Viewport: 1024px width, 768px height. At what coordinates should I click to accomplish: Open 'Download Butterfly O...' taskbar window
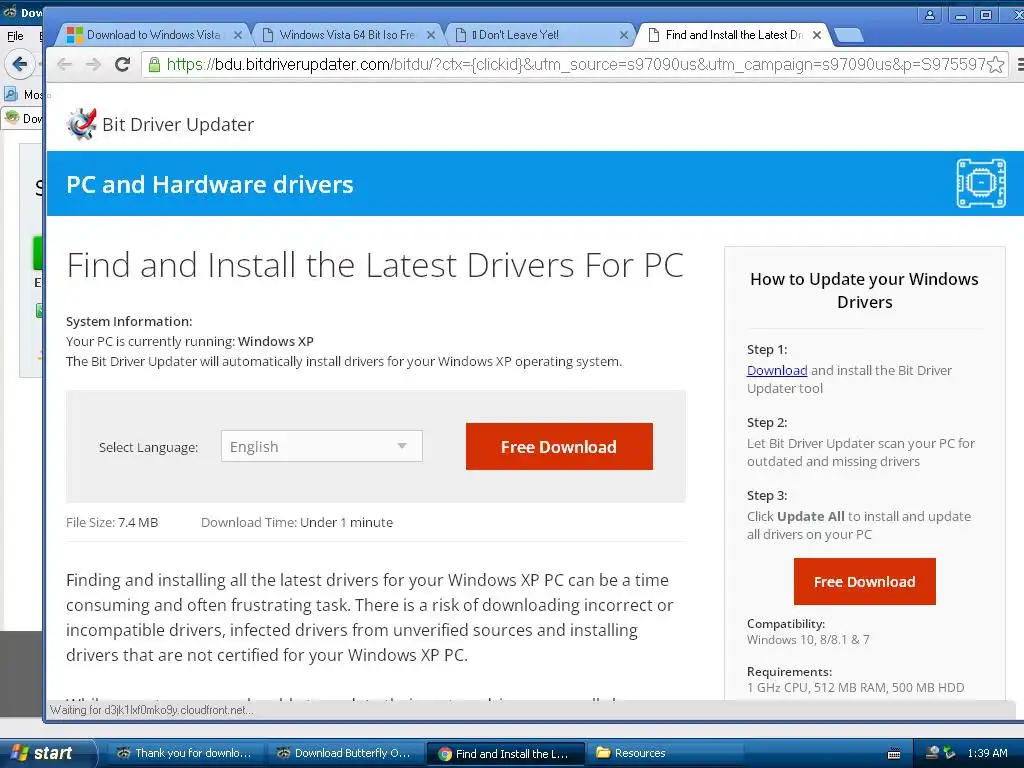[345, 753]
